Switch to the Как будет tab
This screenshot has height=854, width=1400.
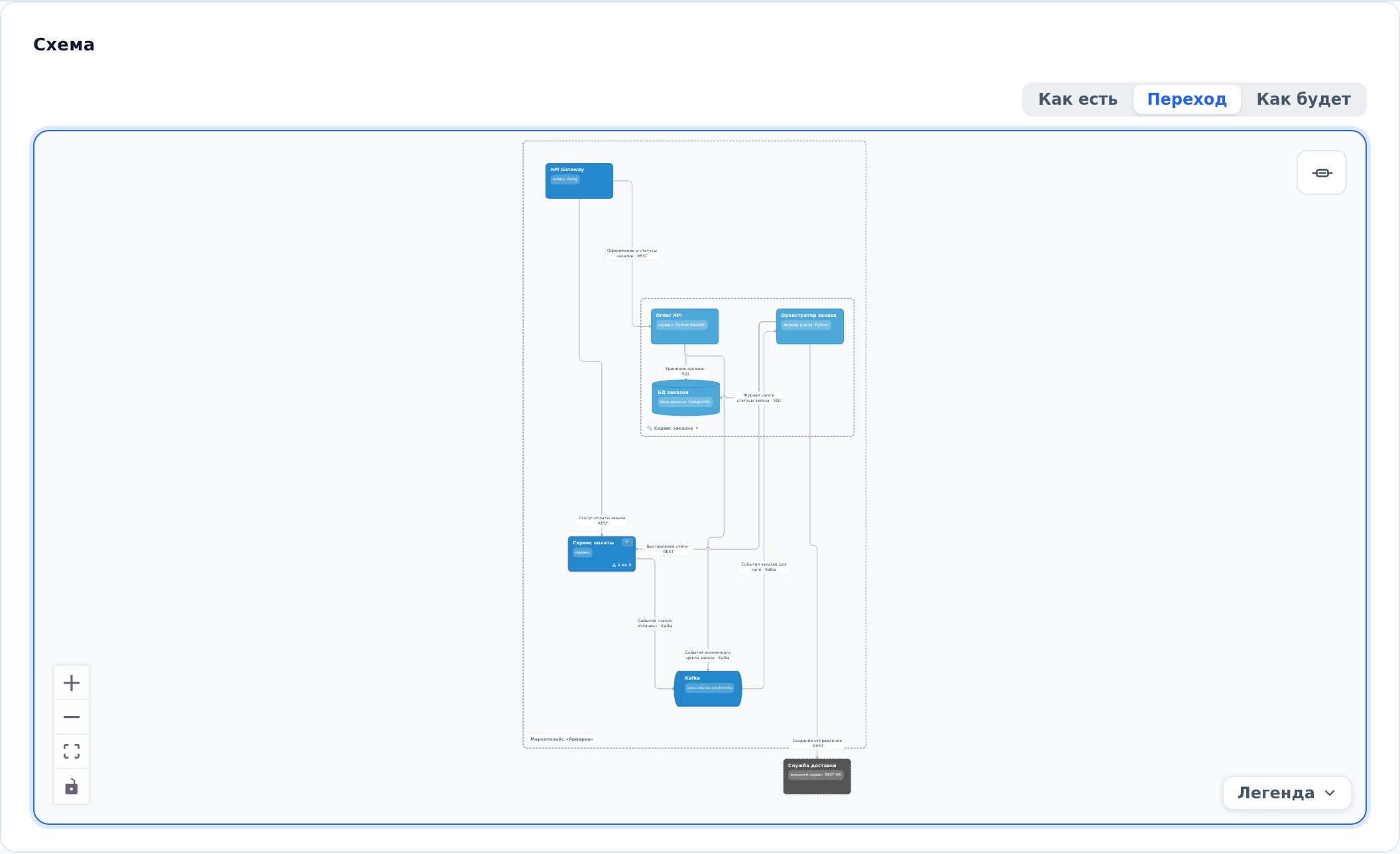1303,99
